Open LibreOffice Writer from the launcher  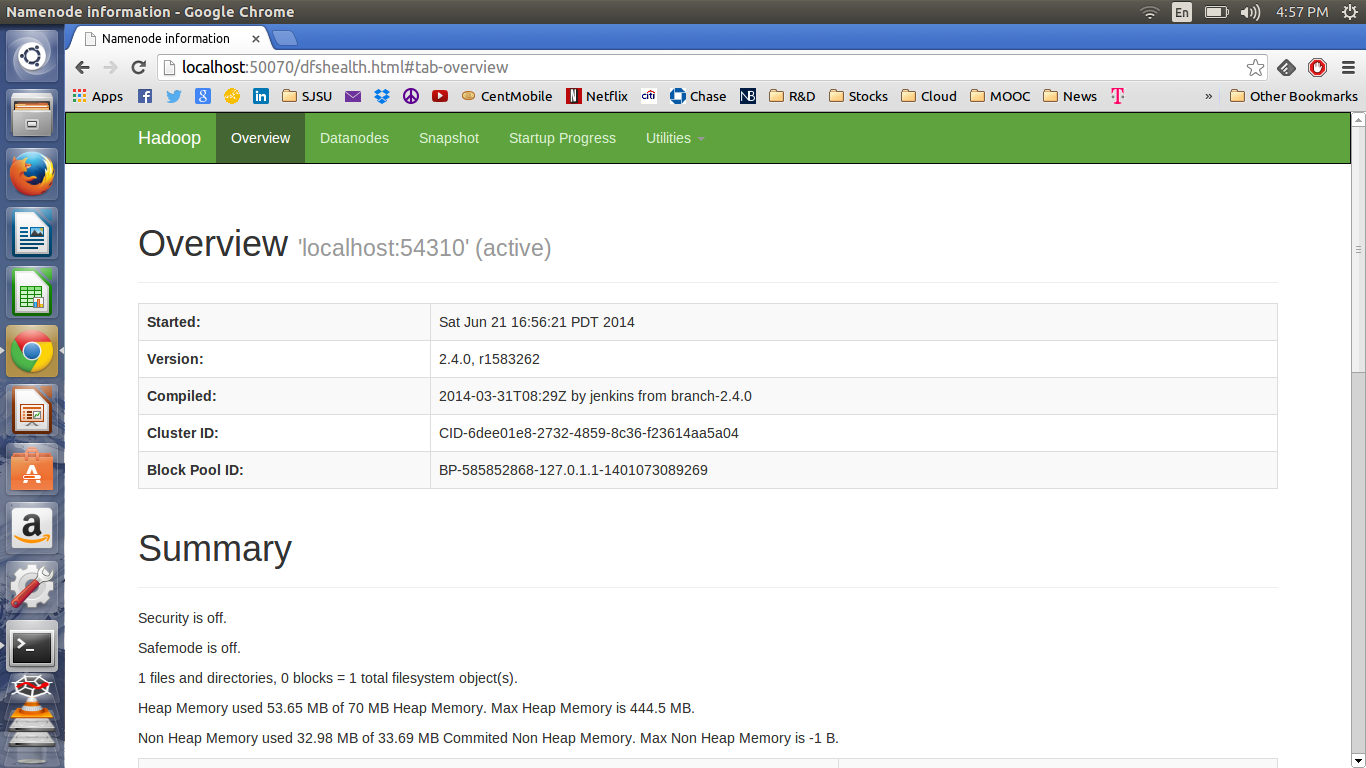click(33, 233)
